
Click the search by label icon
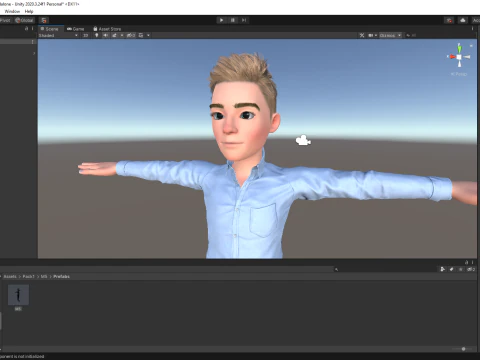(452, 269)
